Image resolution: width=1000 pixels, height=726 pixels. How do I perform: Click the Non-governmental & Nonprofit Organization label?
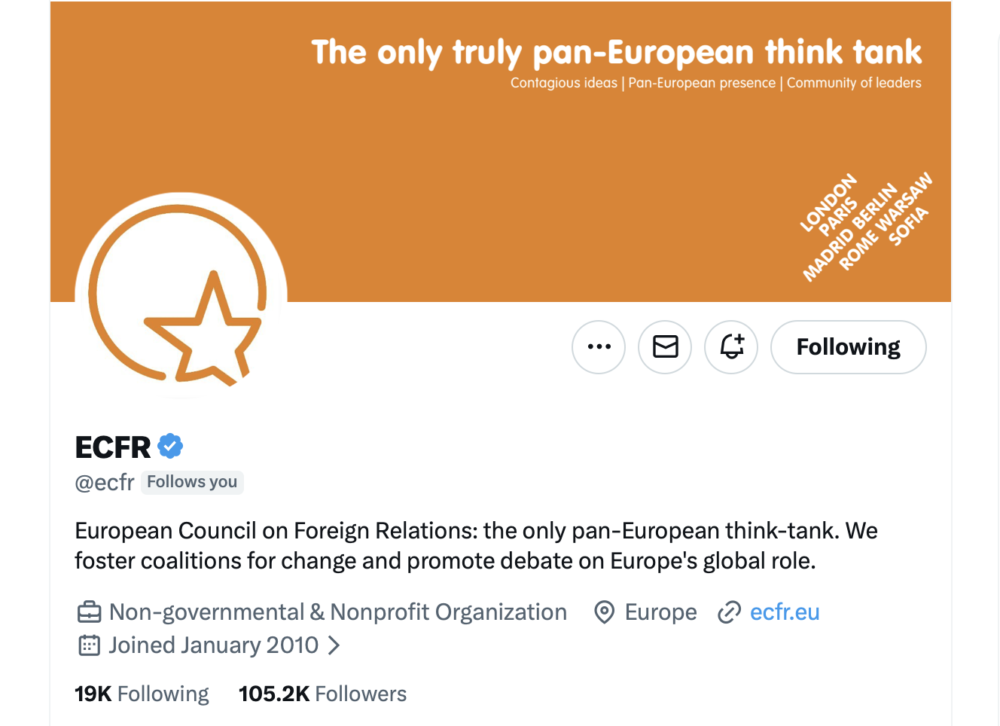[338, 612]
